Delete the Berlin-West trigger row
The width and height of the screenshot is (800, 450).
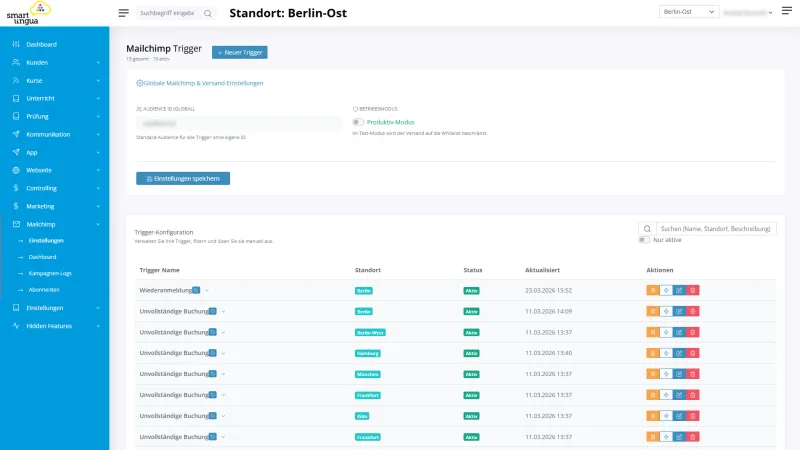(x=692, y=332)
